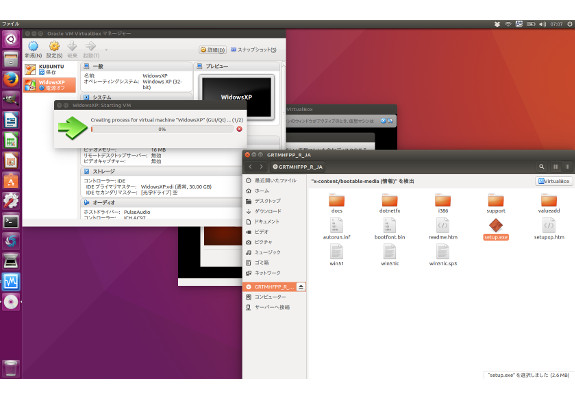Viewport: 575px width, 400px height.
Task: Open ホーム Home in the file manager sidebar
Action: (x=274, y=191)
